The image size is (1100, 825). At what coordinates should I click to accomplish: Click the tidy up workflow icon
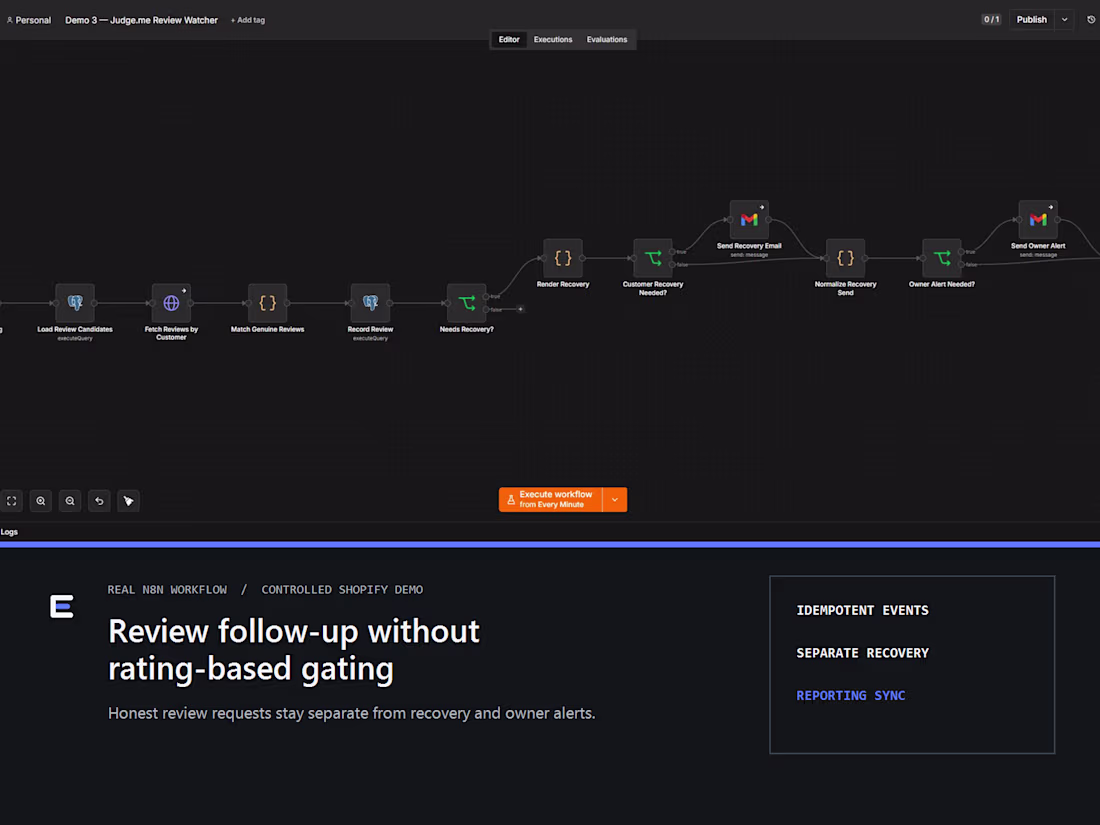(128, 501)
